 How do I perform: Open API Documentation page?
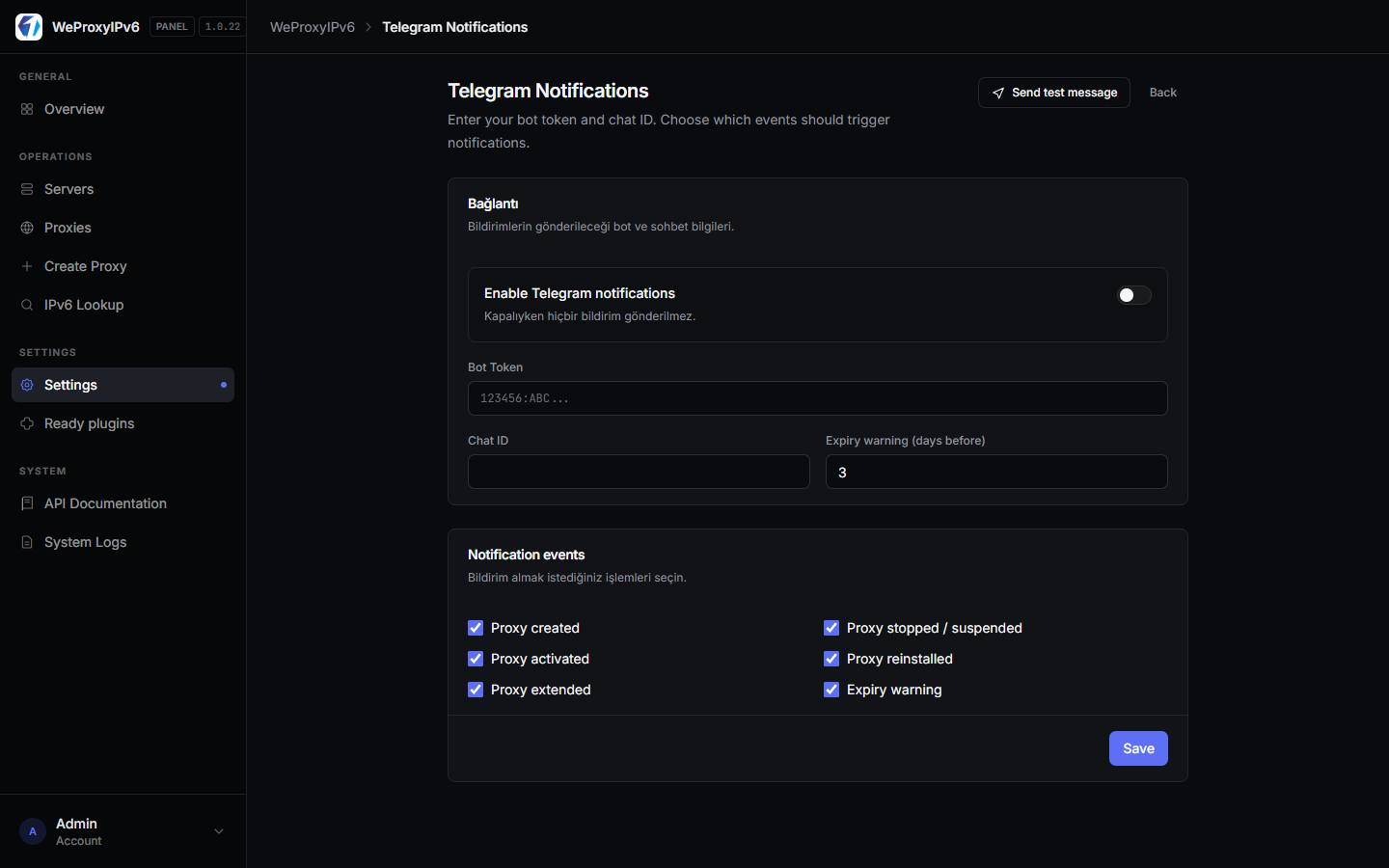[x=123, y=503]
